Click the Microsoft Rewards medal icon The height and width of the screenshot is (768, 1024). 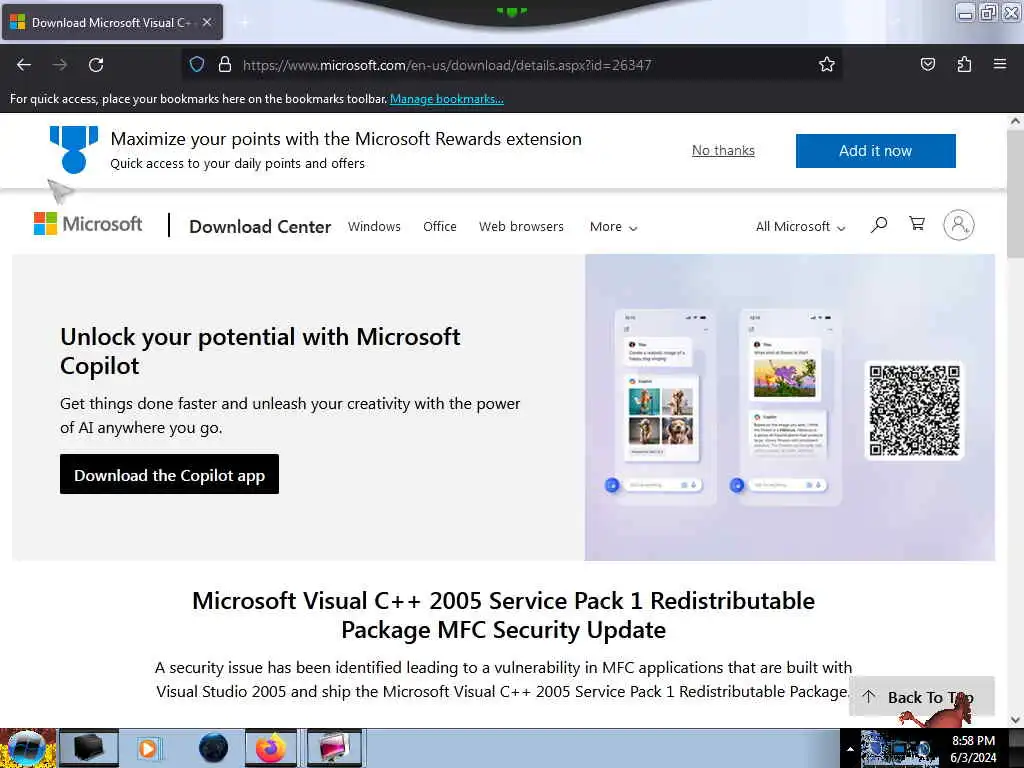[74, 150]
